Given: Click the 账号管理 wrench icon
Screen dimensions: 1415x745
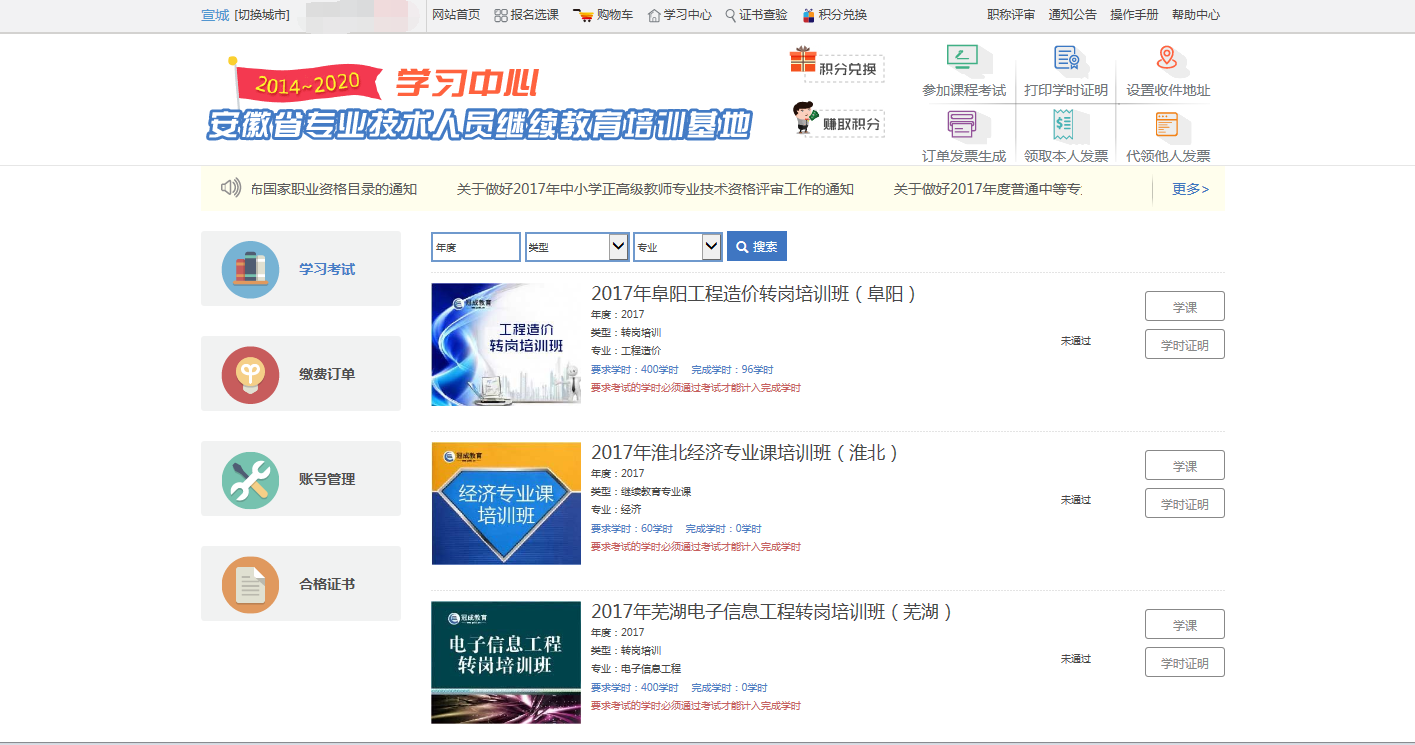Looking at the screenshot, I should (x=250, y=479).
